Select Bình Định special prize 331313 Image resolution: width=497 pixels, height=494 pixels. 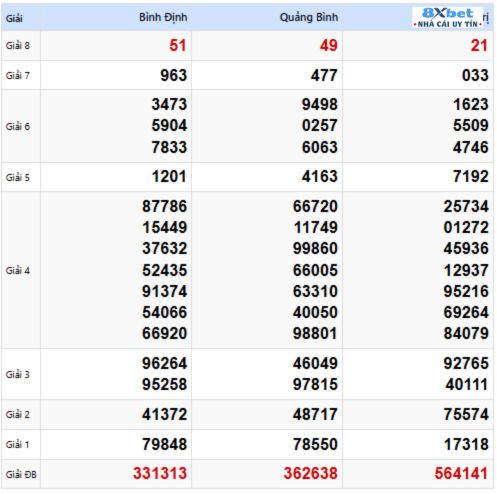point(160,473)
